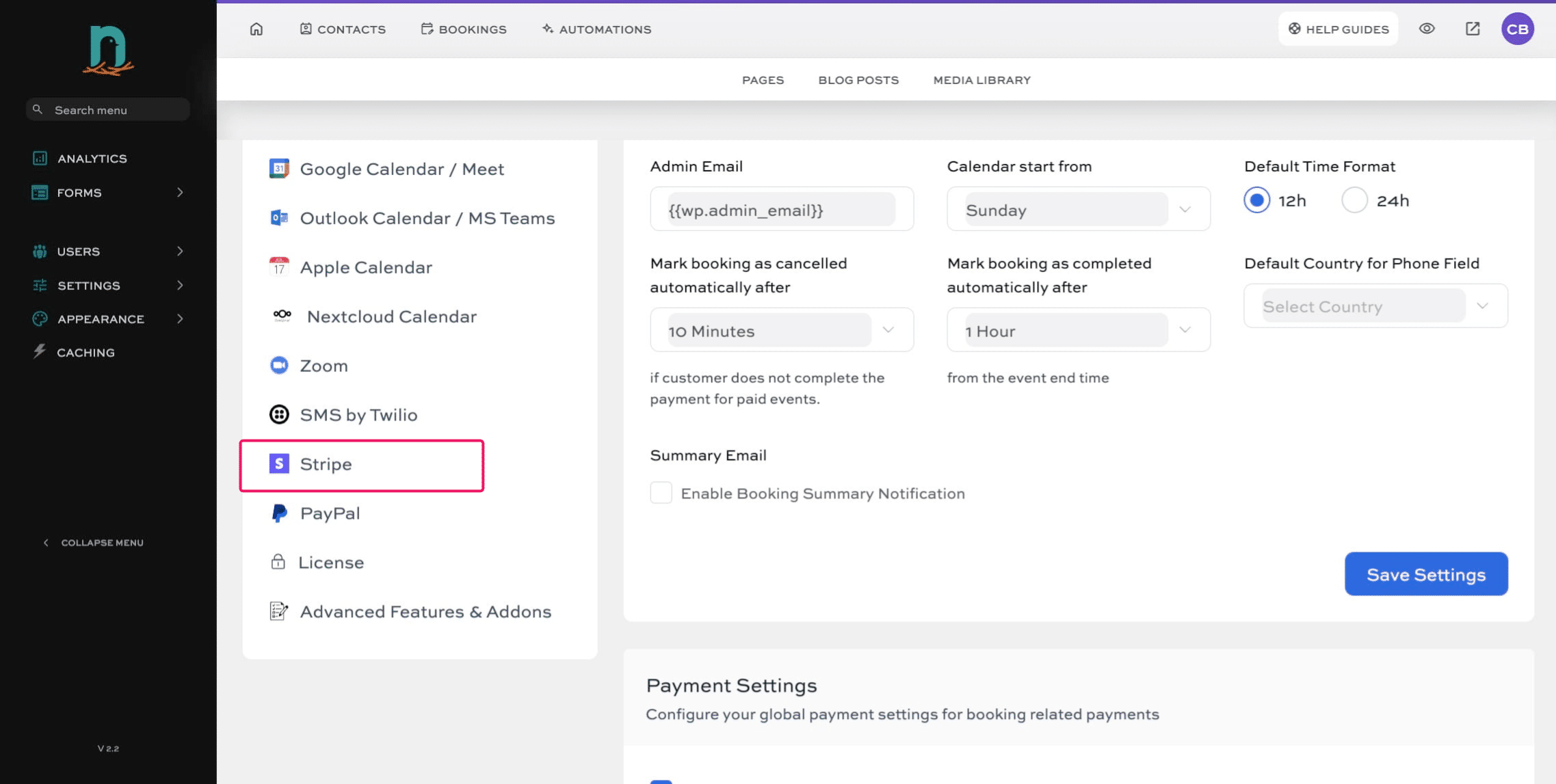Viewport: 1556px width, 784px height.
Task: Open the Bookings menu
Action: (x=464, y=29)
